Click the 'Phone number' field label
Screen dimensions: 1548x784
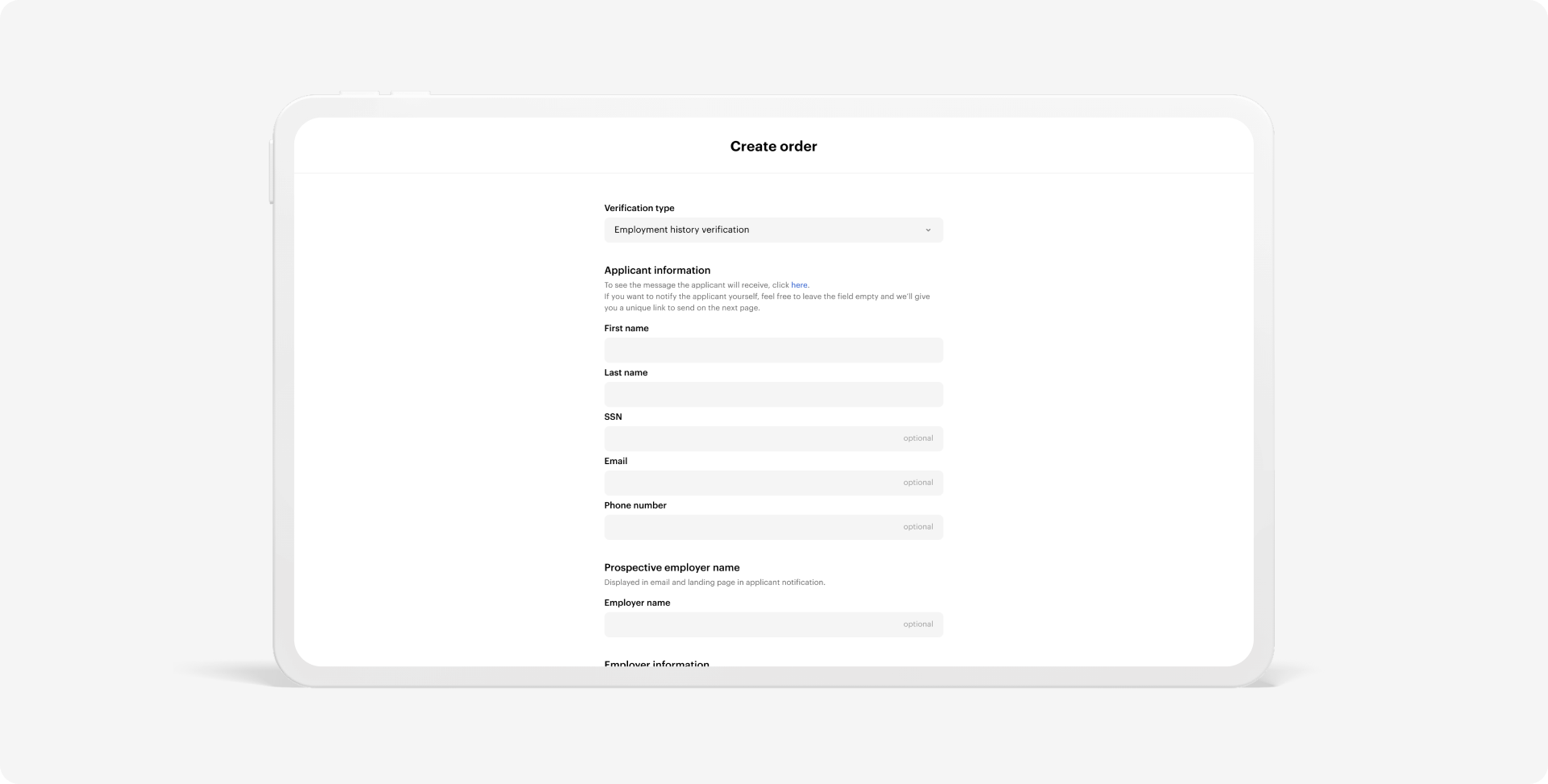[635, 505]
